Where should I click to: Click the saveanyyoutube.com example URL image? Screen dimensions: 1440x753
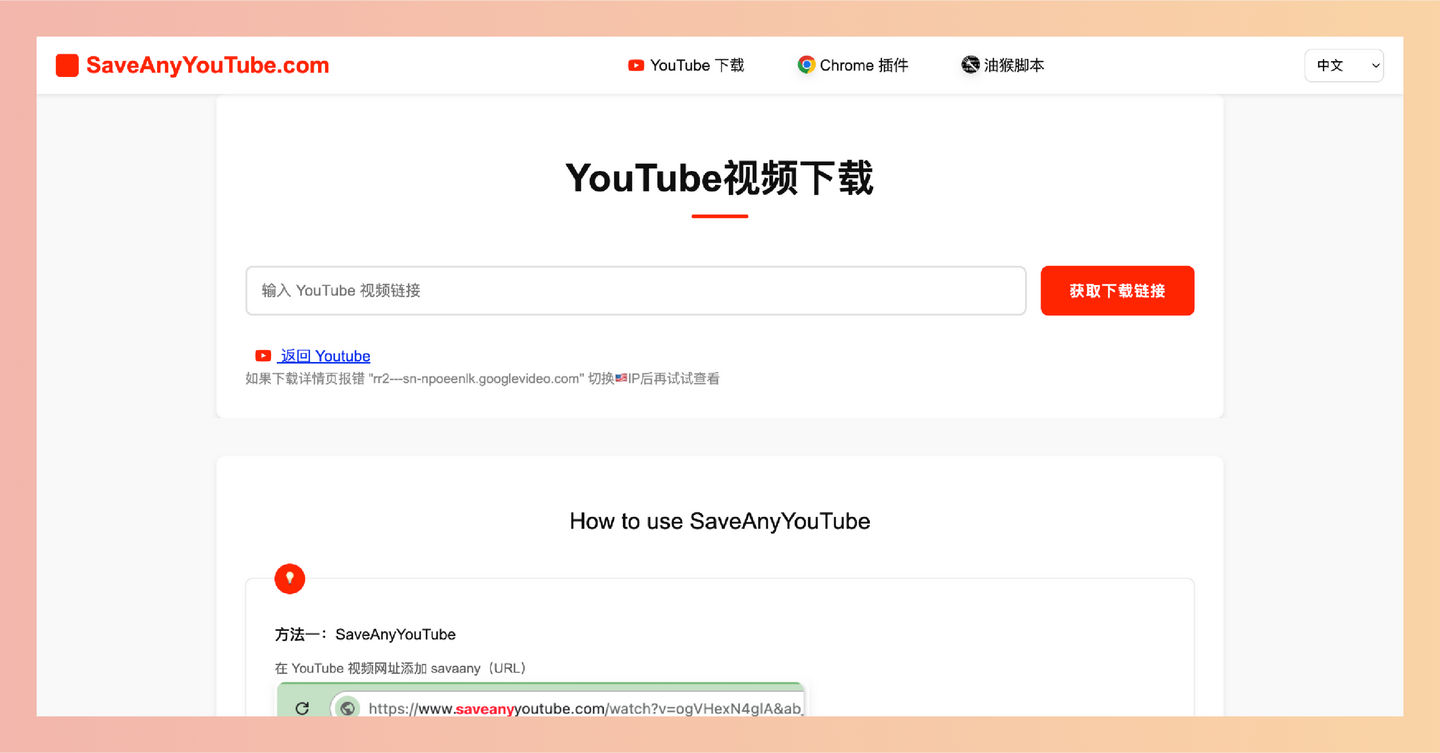541,700
